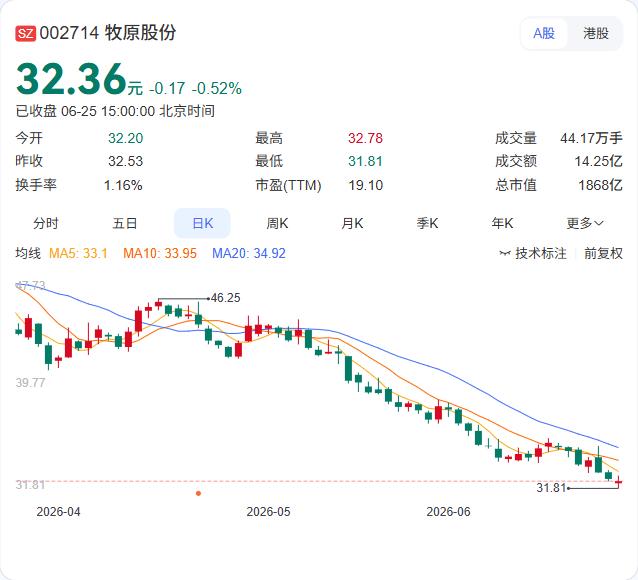Click the 39.77 price axis label
The width and height of the screenshot is (638, 580).
(31, 383)
